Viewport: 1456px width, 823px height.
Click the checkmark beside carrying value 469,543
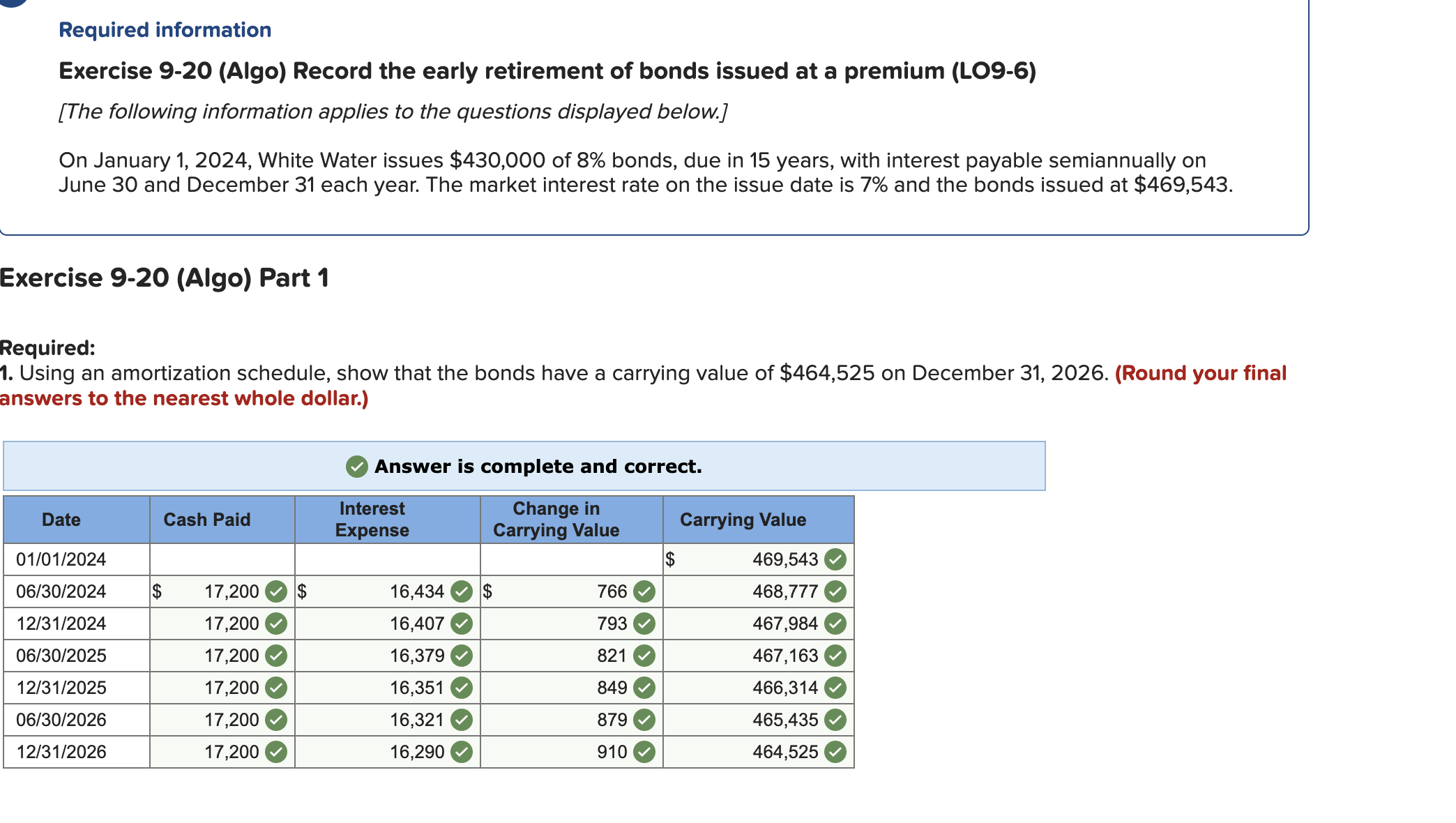(x=836, y=559)
